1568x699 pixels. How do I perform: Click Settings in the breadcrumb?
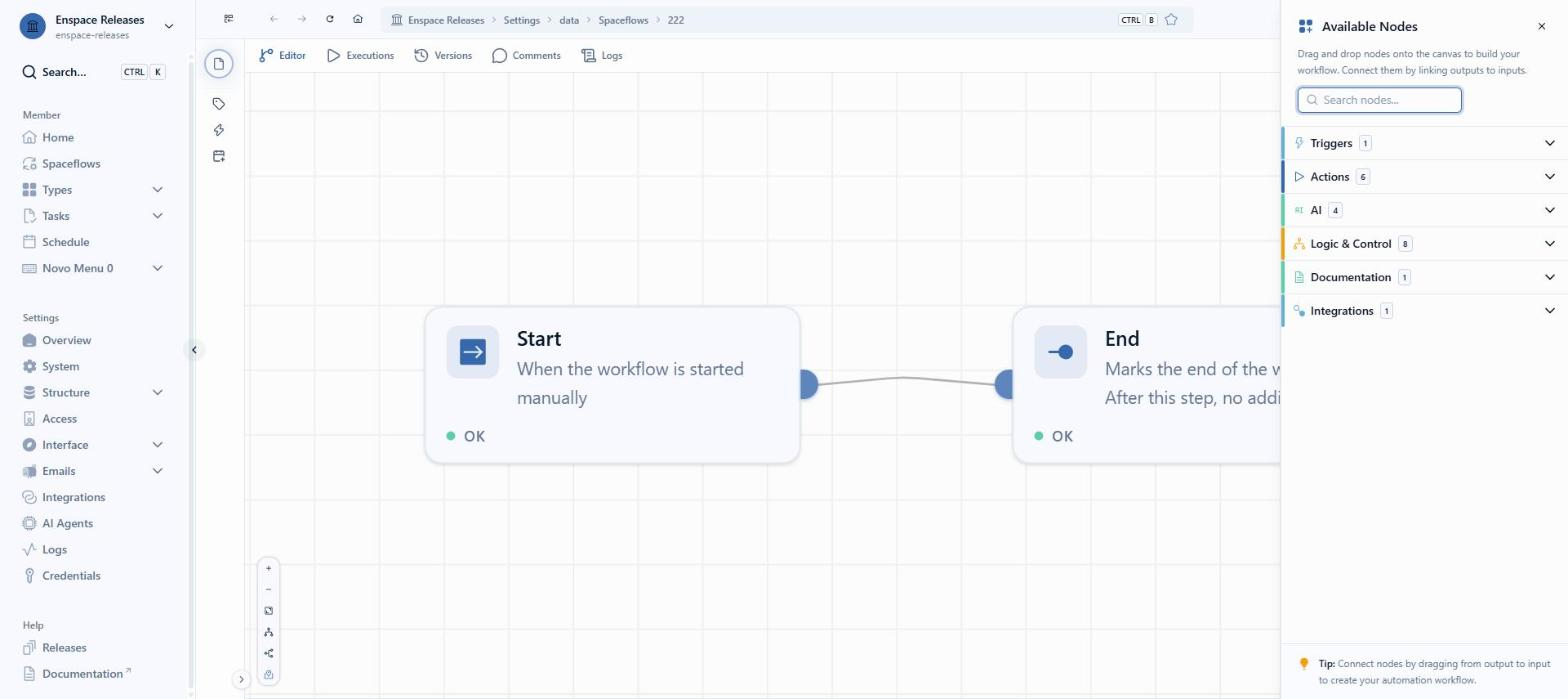[x=521, y=20]
